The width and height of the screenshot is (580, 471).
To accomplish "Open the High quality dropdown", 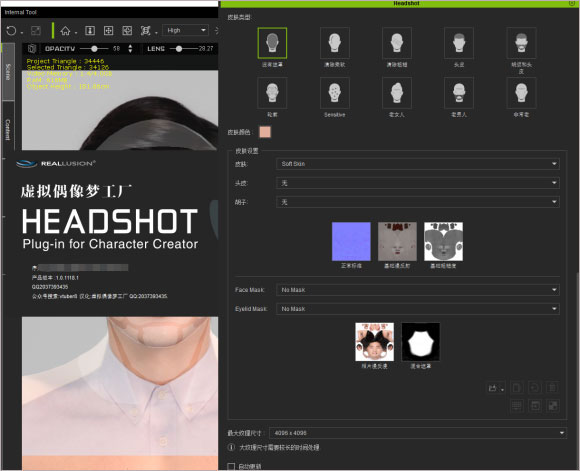I will click(x=186, y=30).
